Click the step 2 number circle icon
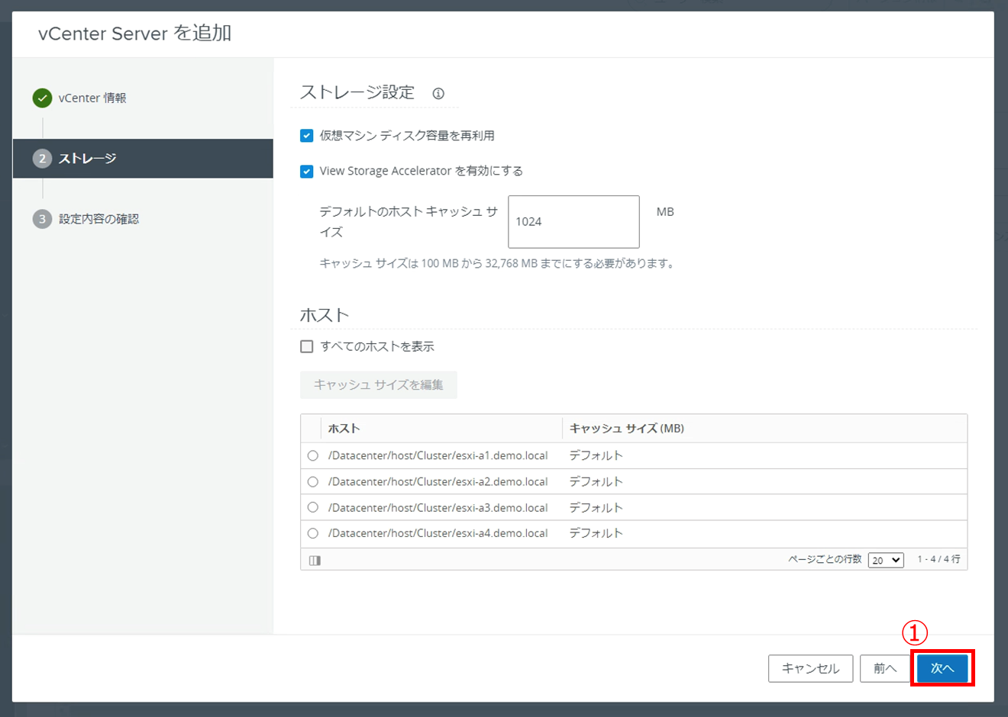The width and height of the screenshot is (1008, 717). click(42, 158)
